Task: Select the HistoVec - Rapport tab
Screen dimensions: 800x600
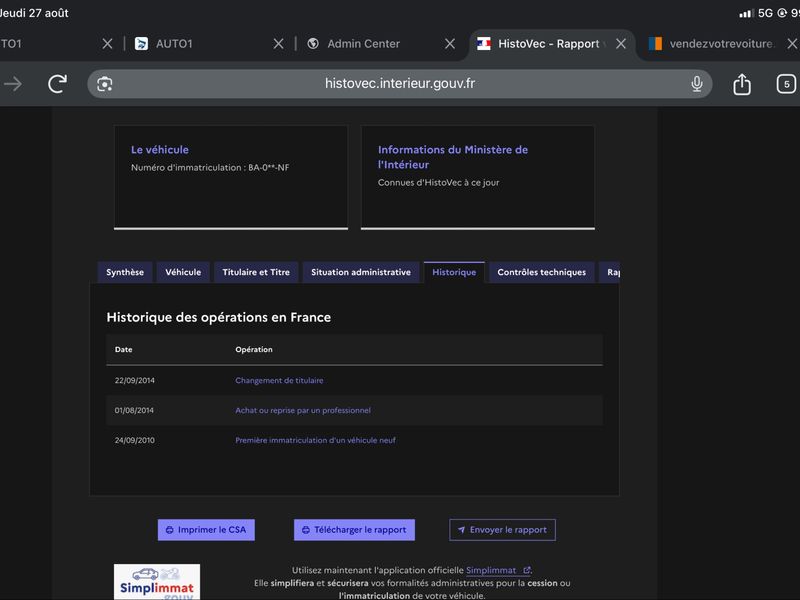Action: click(548, 44)
